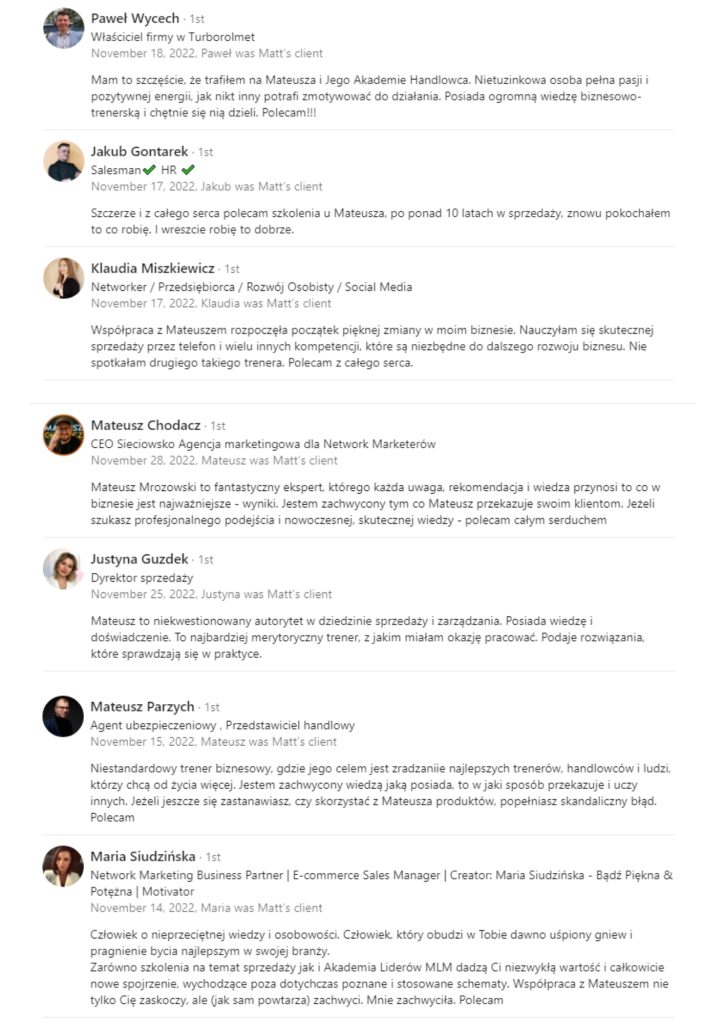Select Mateusz Parzych's avatar image
Viewport: 724px width, 1024px height.
pyautogui.click(x=63, y=716)
